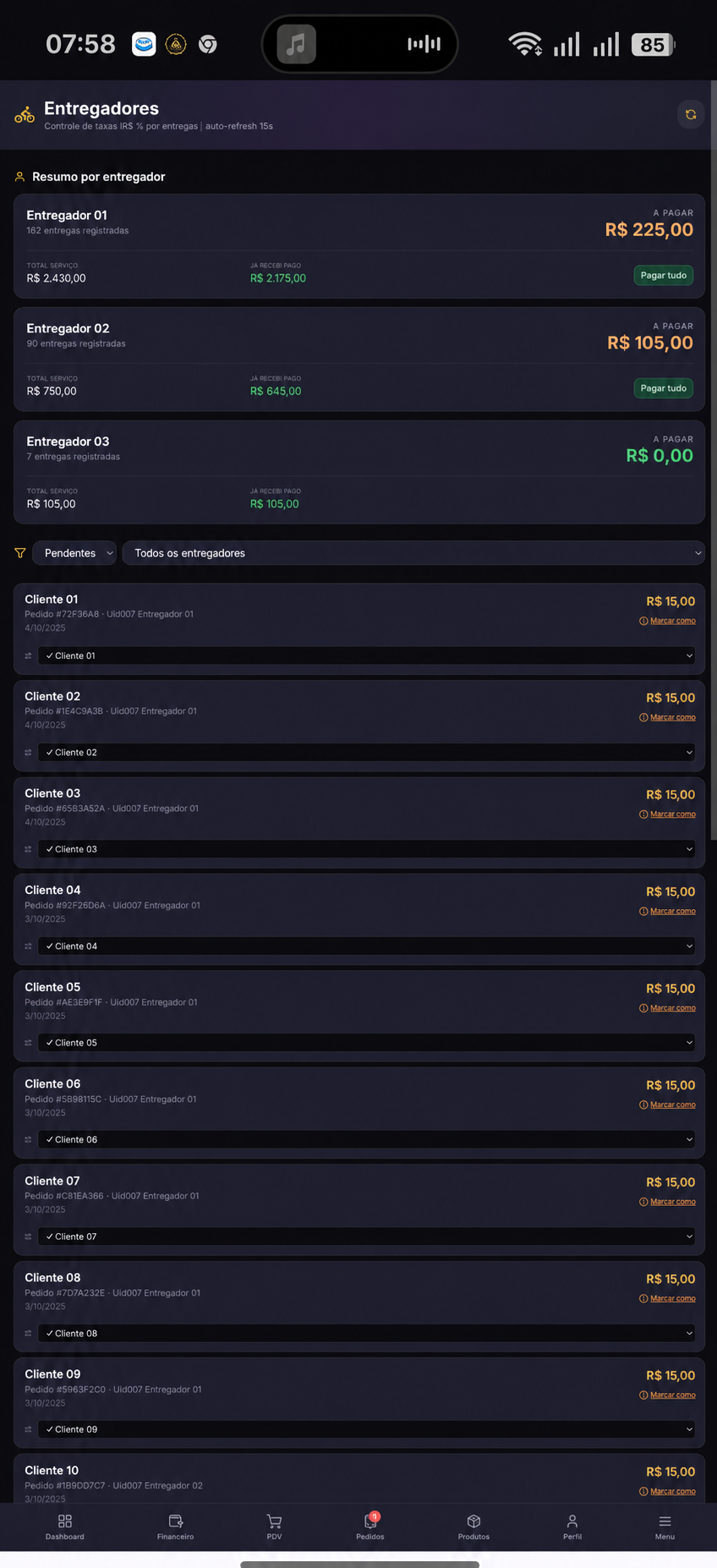Open the Cliente 04 selection dropdown
The width and height of the screenshot is (717, 1568).
click(366, 946)
